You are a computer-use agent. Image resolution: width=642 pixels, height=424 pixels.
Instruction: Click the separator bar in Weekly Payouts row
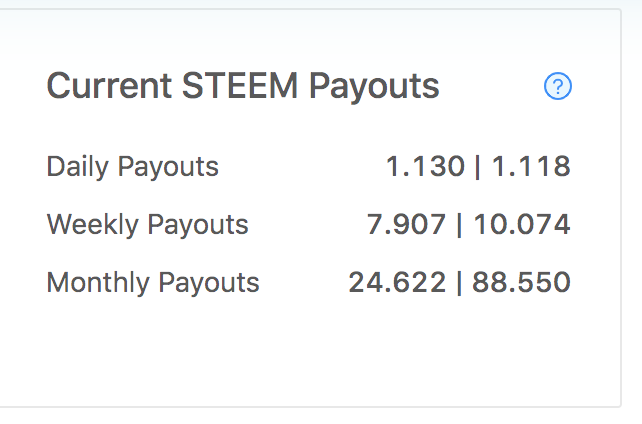point(459,225)
